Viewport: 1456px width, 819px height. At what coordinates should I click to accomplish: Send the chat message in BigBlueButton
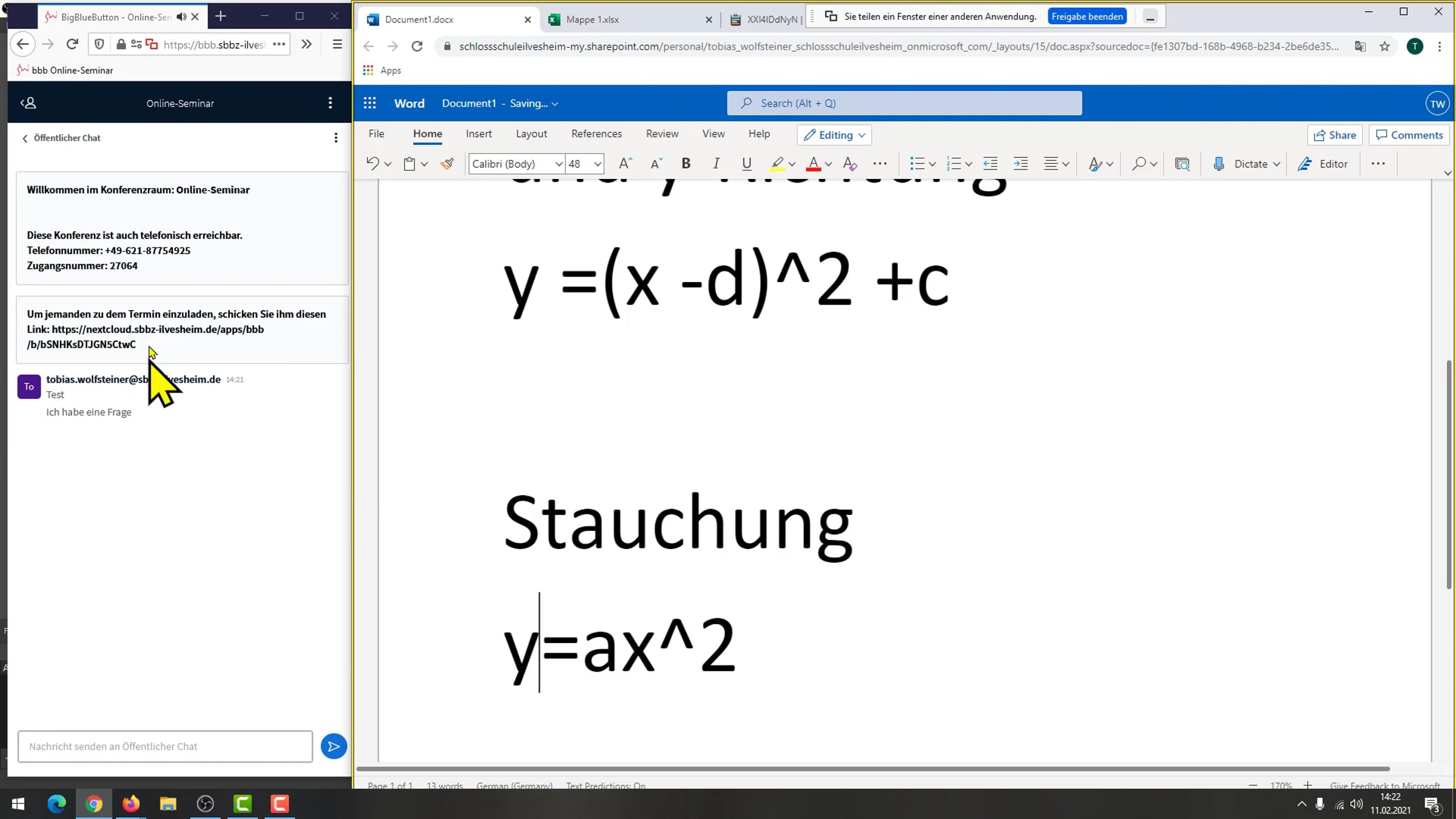[x=334, y=746]
